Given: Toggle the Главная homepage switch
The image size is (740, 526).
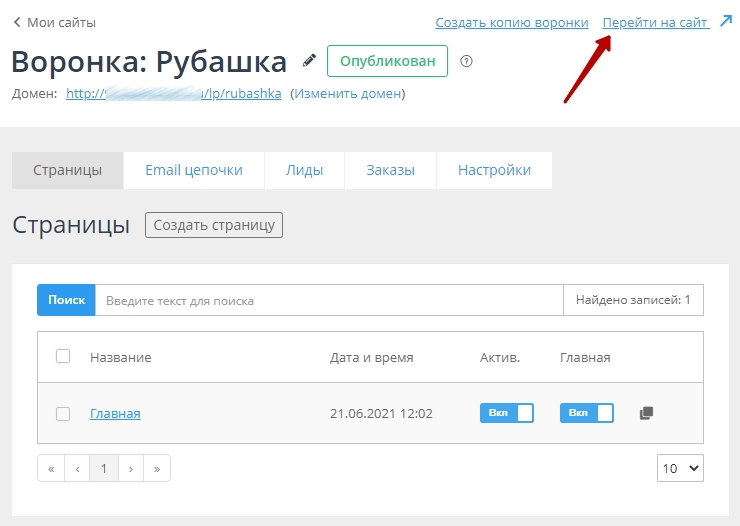Looking at the screenshot, I should pos(586,413).
